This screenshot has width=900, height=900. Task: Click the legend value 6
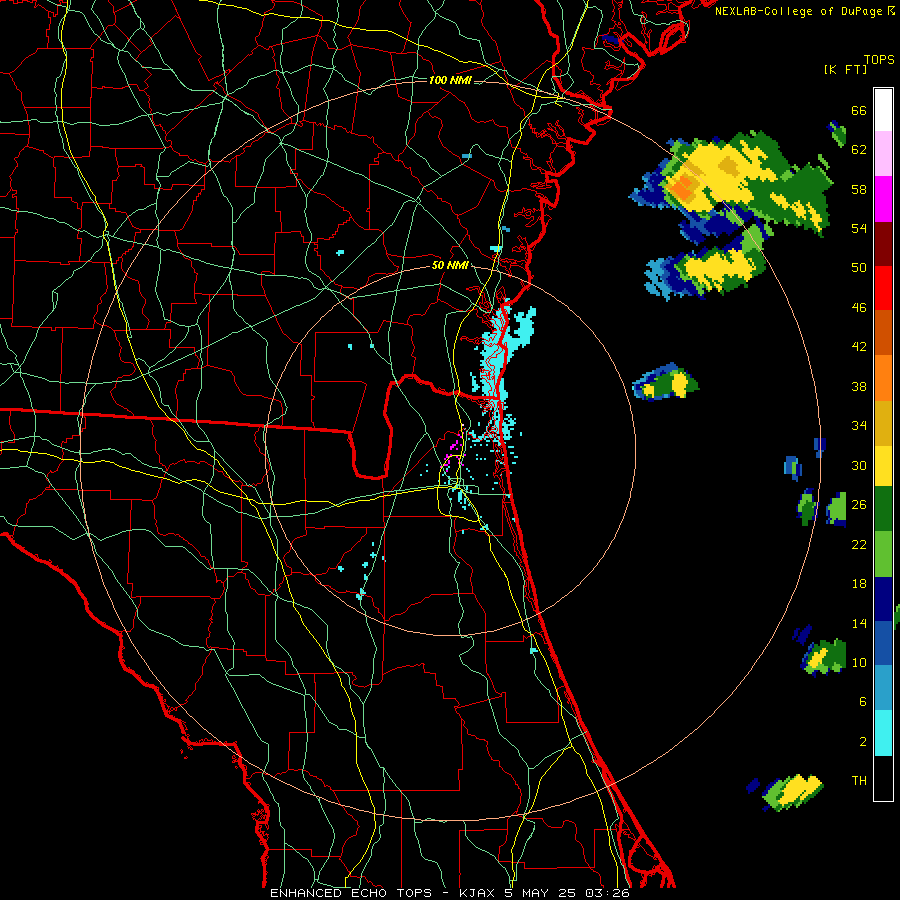[x=863, y=702]
